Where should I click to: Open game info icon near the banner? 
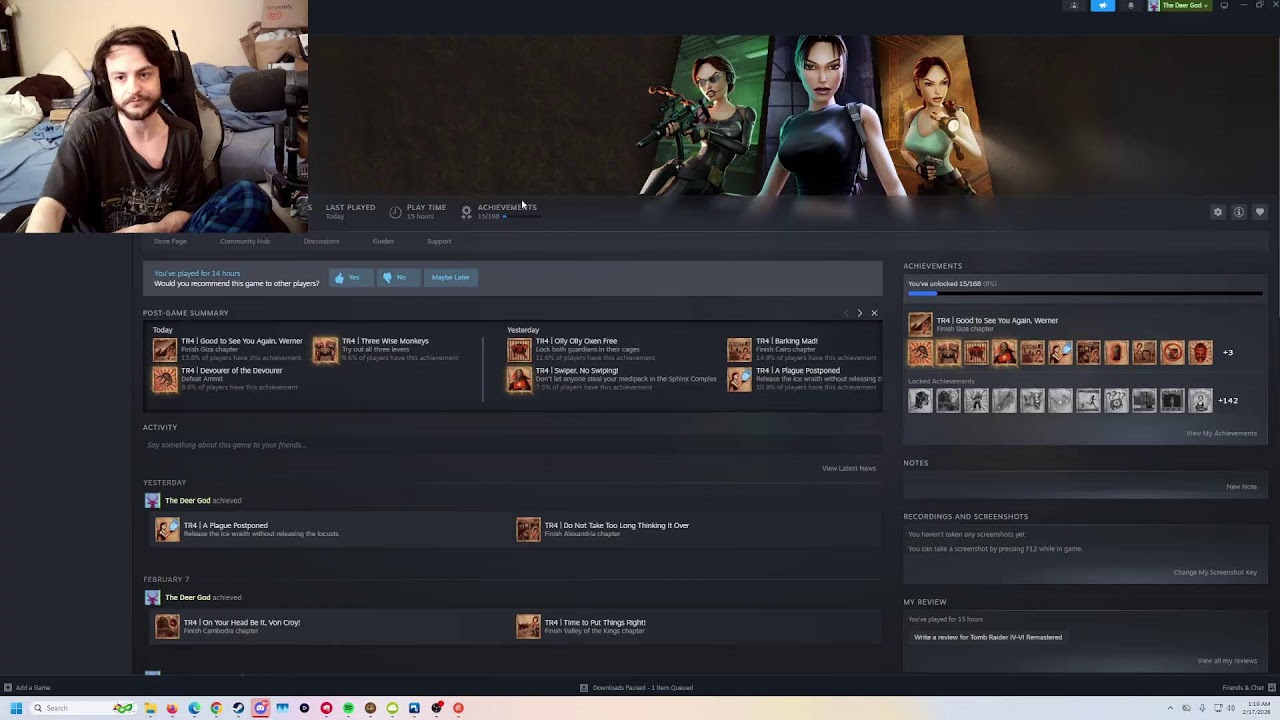point(1238,212)
